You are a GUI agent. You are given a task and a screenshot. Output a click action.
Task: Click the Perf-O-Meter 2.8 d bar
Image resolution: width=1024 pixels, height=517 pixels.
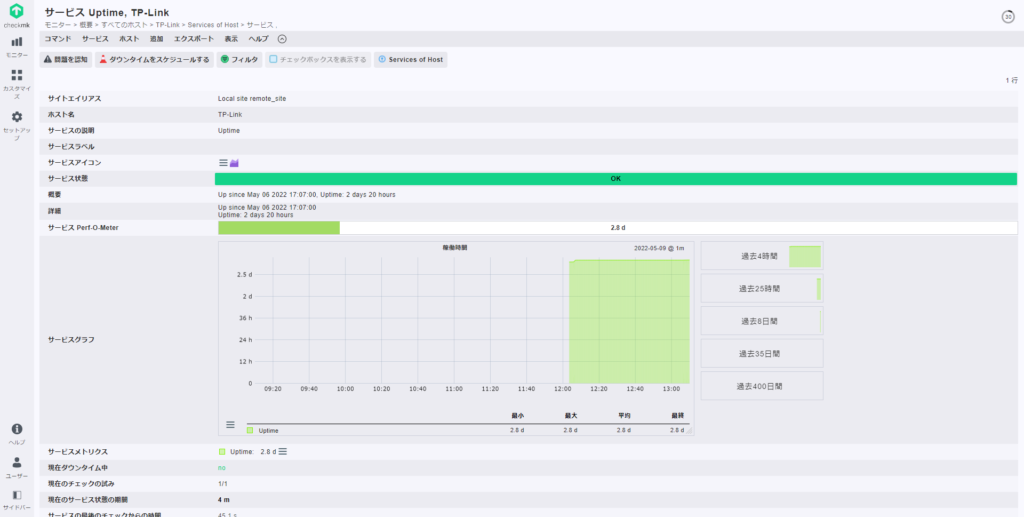click(x=618, y=228)
